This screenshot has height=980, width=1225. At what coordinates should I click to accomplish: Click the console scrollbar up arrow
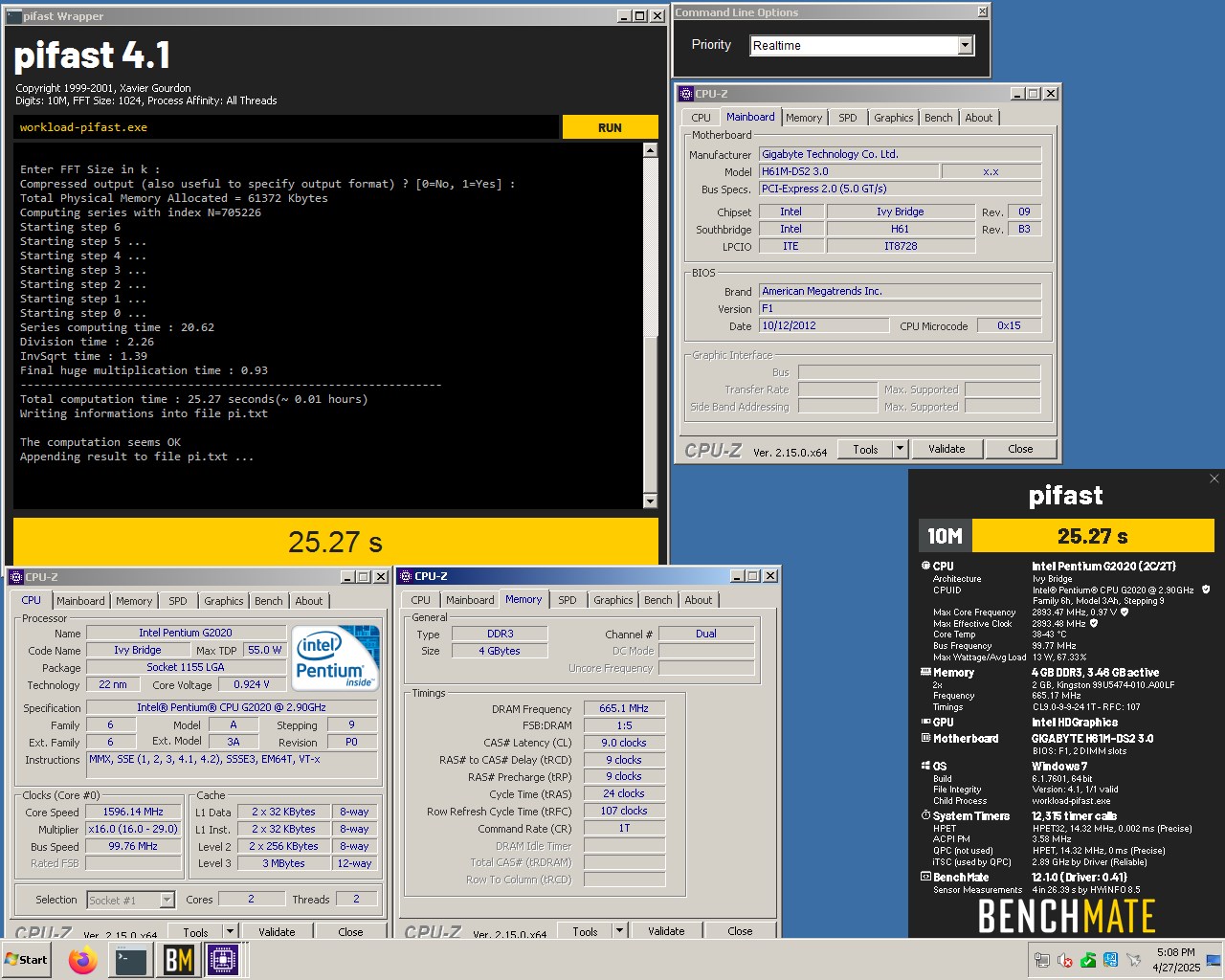click(x=651, y=150)
